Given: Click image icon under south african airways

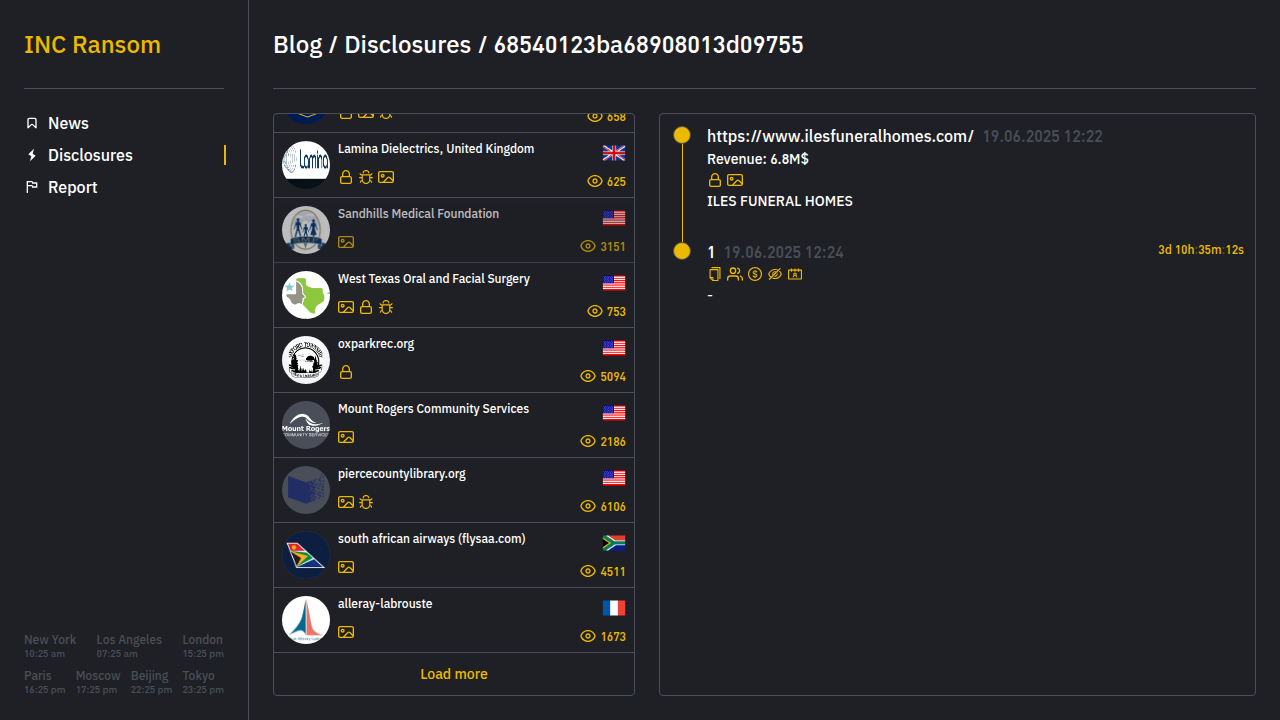Looking at the screenshot, I should [x=346, y=567].
